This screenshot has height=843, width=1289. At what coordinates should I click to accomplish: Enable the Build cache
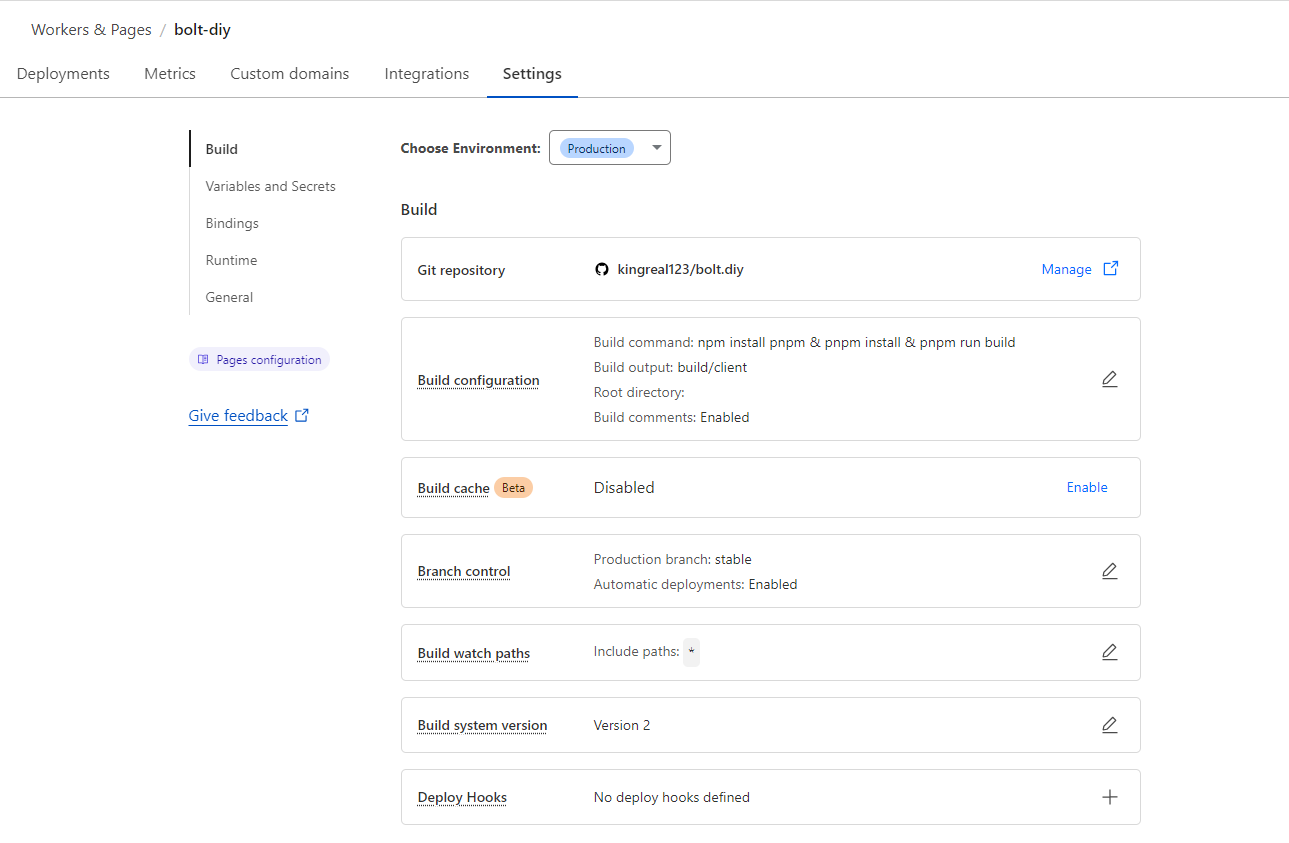coord(1087,487)
